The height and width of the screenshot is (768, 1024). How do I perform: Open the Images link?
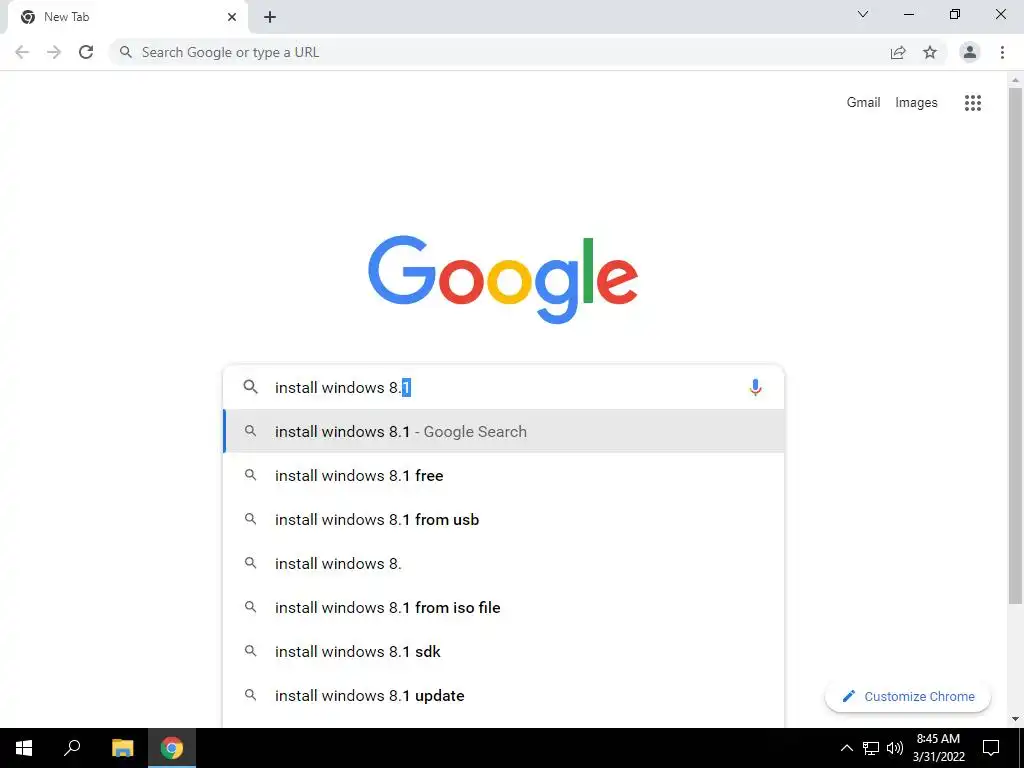coord(916,103)
